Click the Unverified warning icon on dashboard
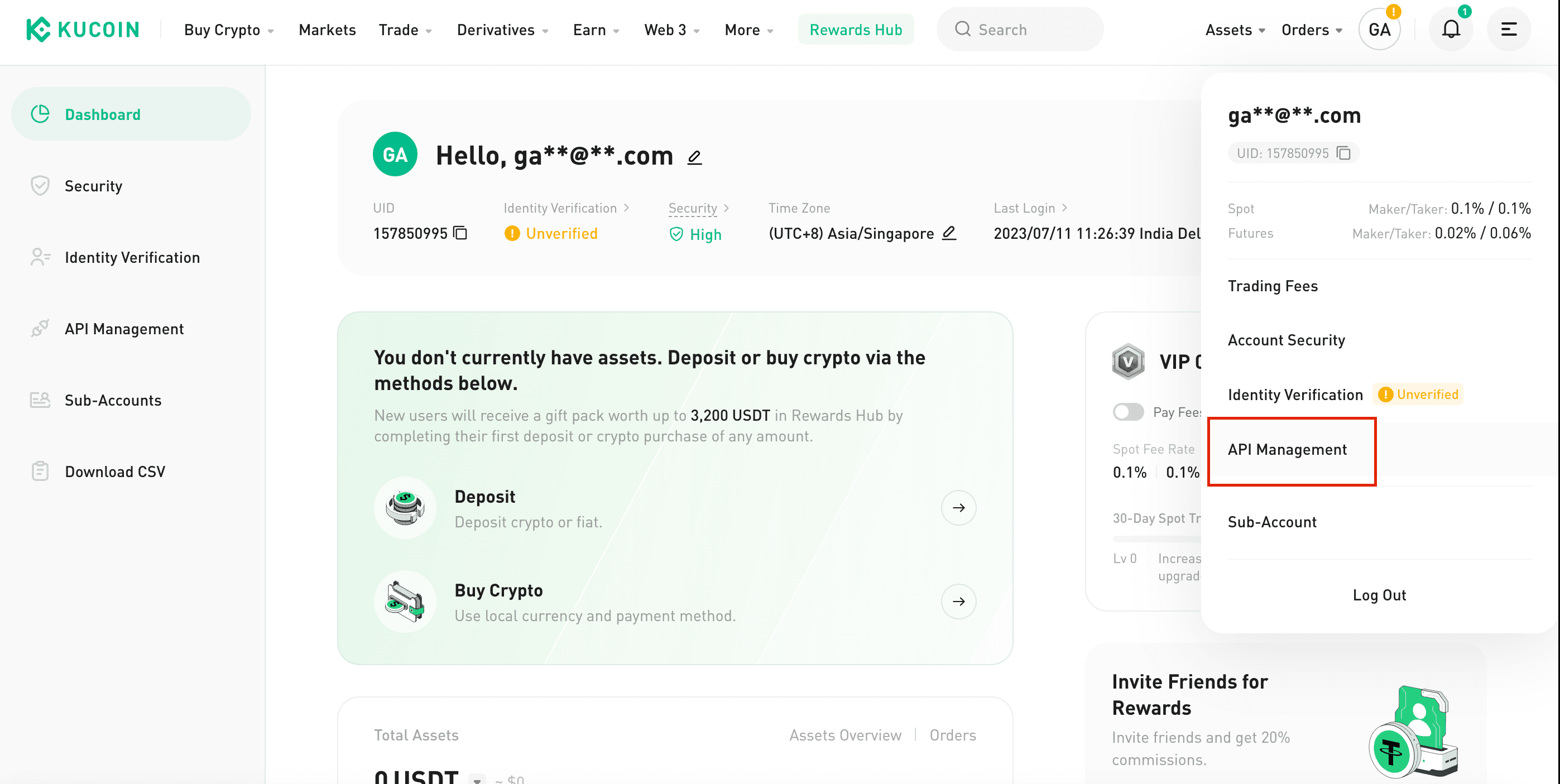This screenshot has height=784, width=1560. click(x=512, y=233)
